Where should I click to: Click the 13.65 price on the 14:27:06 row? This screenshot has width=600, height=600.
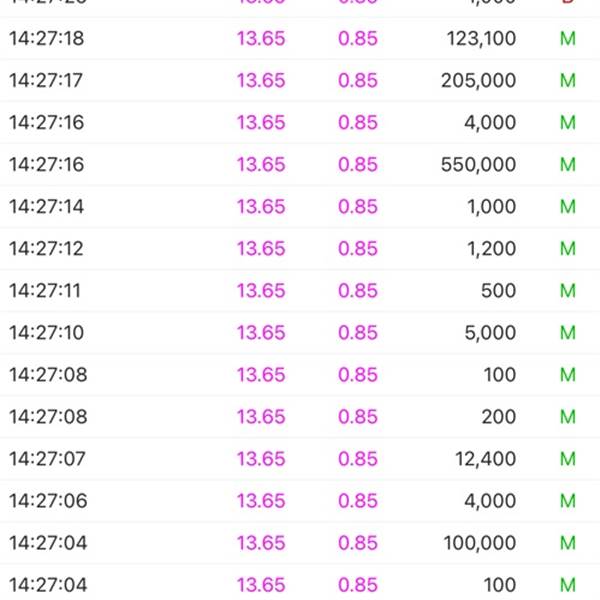[261, 501]
